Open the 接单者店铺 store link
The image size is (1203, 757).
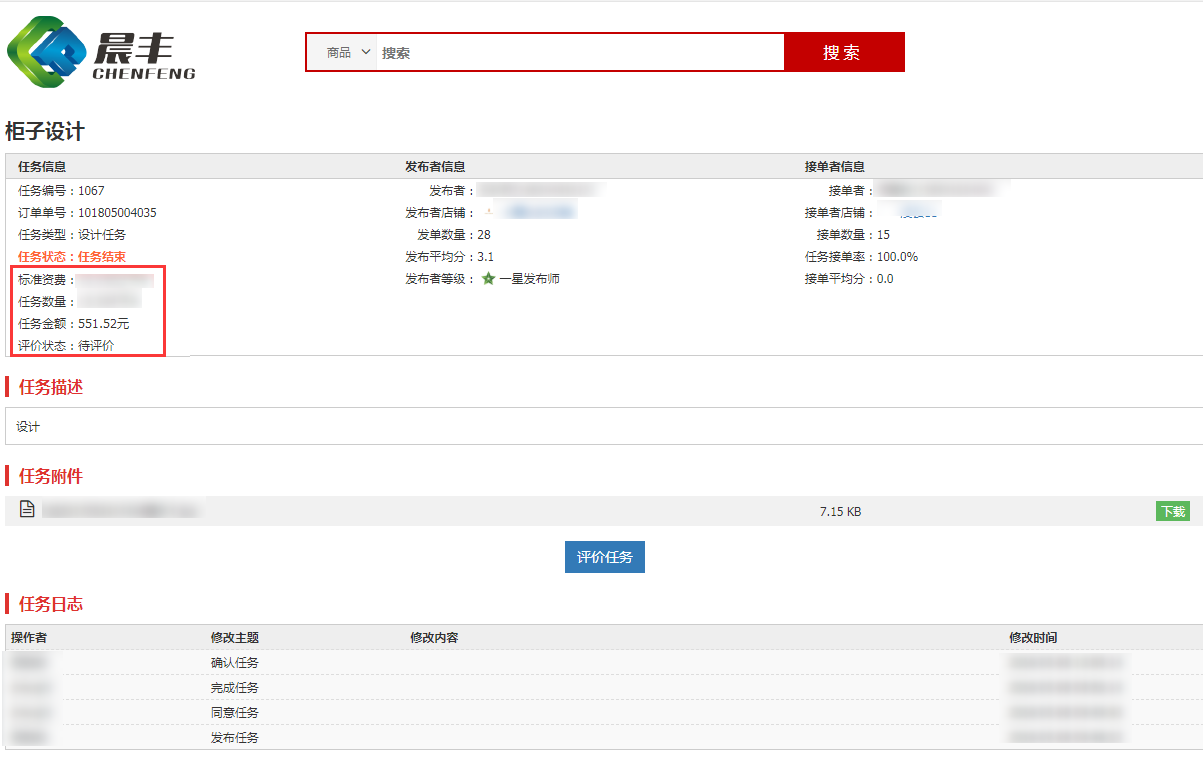pos(915,212)
